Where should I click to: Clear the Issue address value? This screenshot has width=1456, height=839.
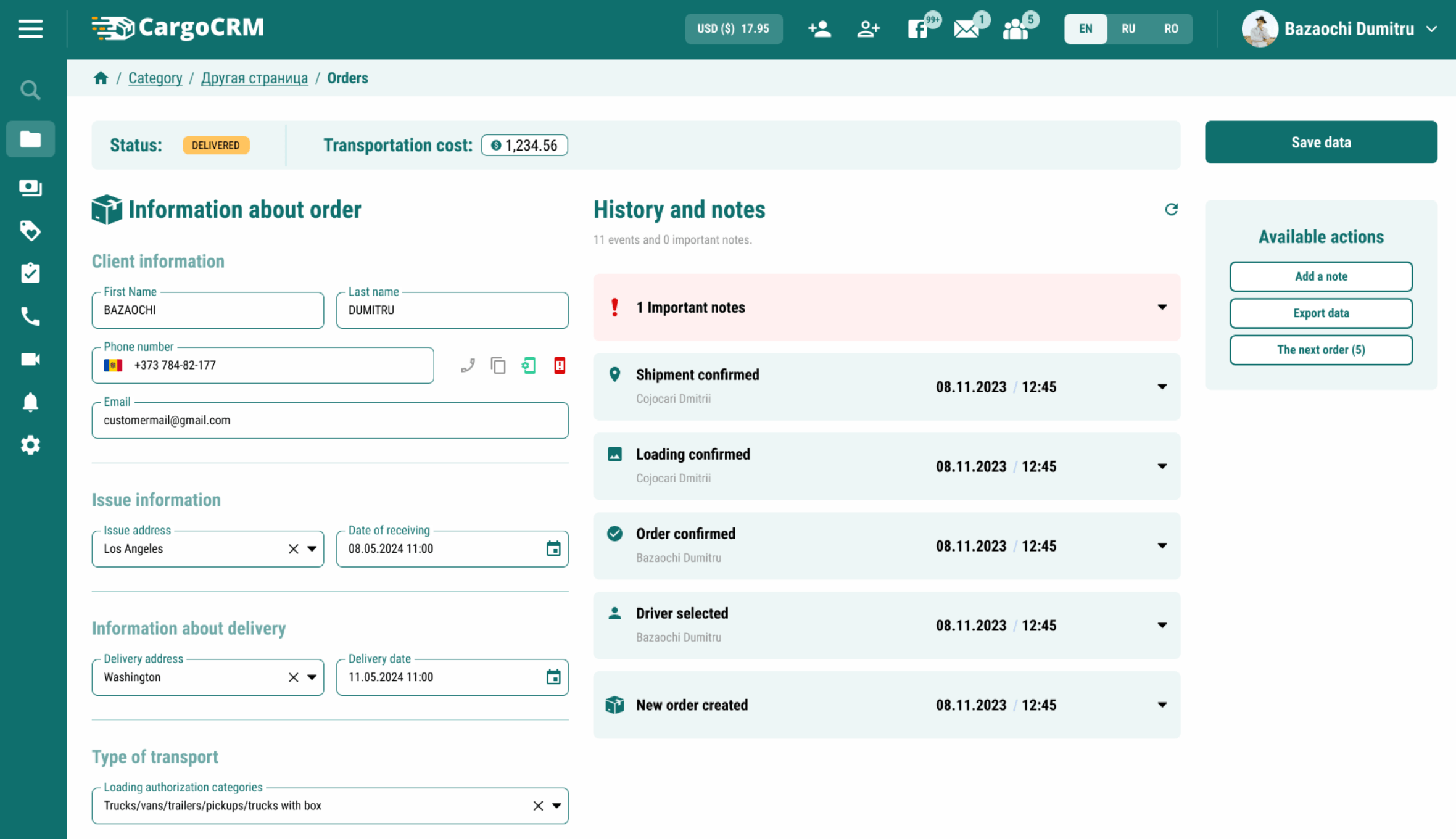294,548
